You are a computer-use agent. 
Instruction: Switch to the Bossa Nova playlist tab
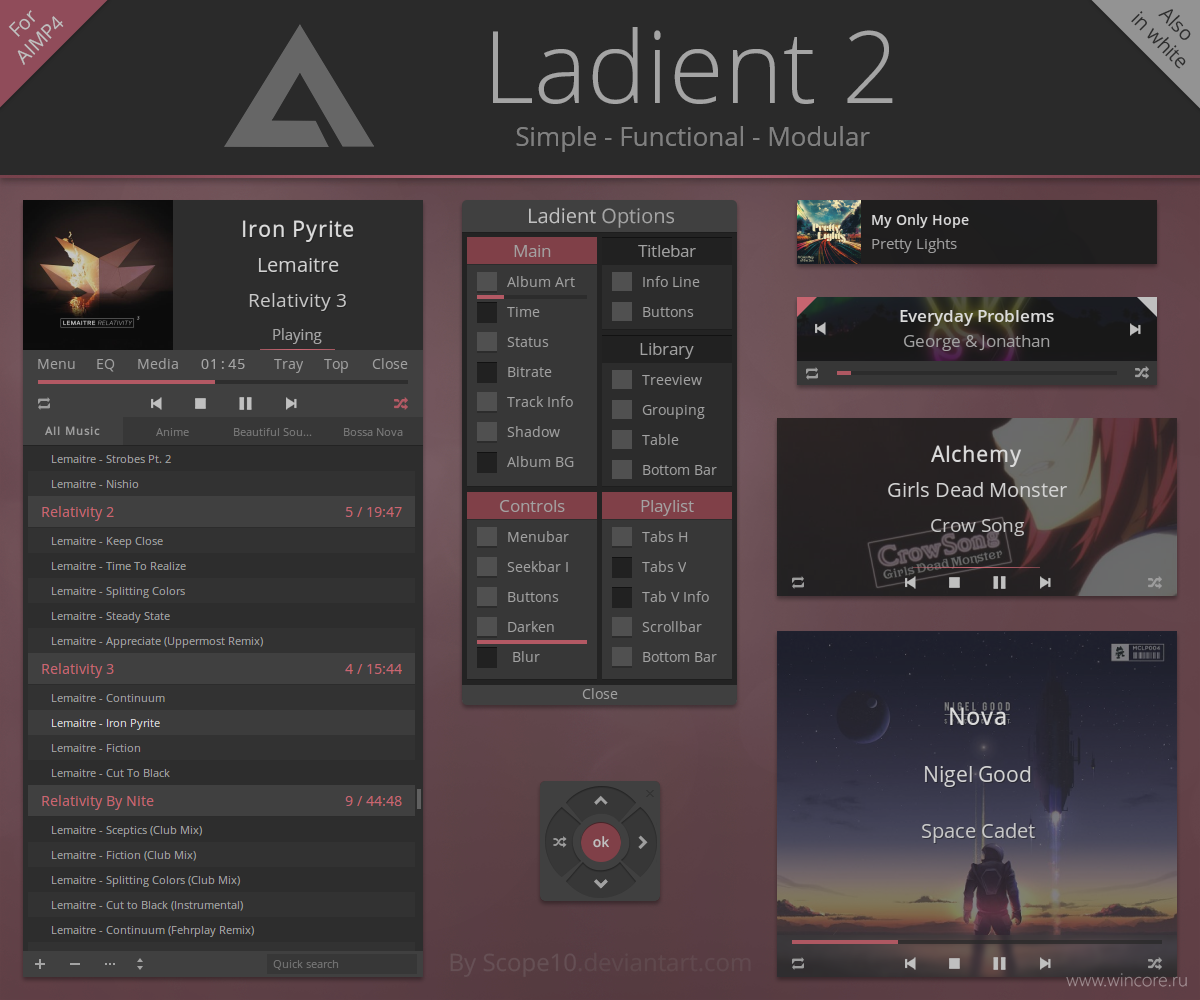[x=372, y=432]
